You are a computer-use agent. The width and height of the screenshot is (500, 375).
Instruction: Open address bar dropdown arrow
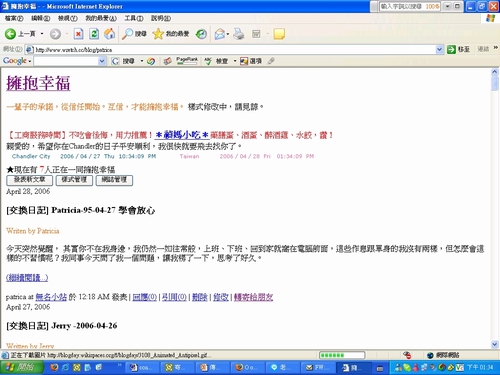[x=440, y=49]
